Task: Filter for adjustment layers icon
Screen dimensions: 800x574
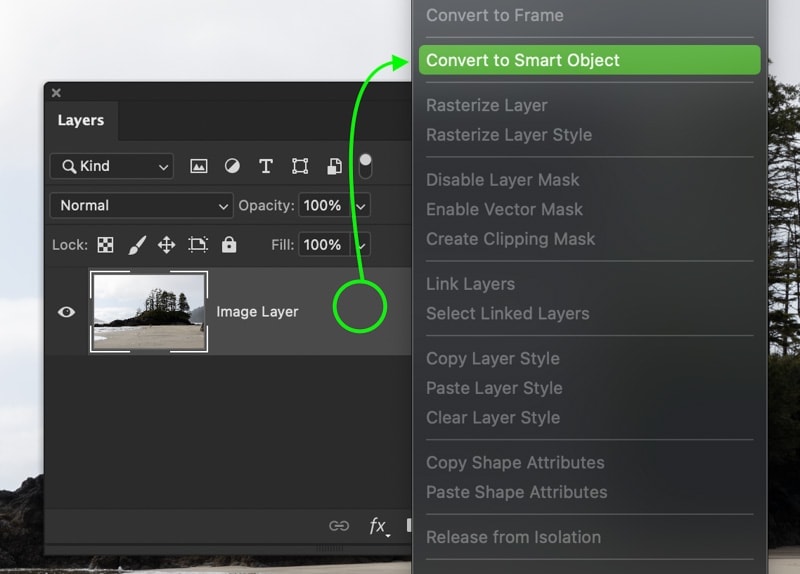Action: coord(232,166)
